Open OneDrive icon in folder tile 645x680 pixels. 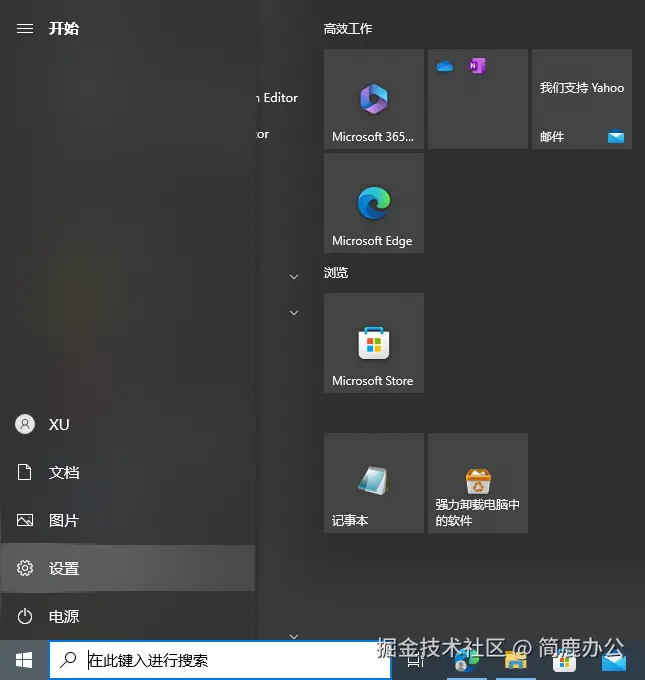tap(445, 66)
